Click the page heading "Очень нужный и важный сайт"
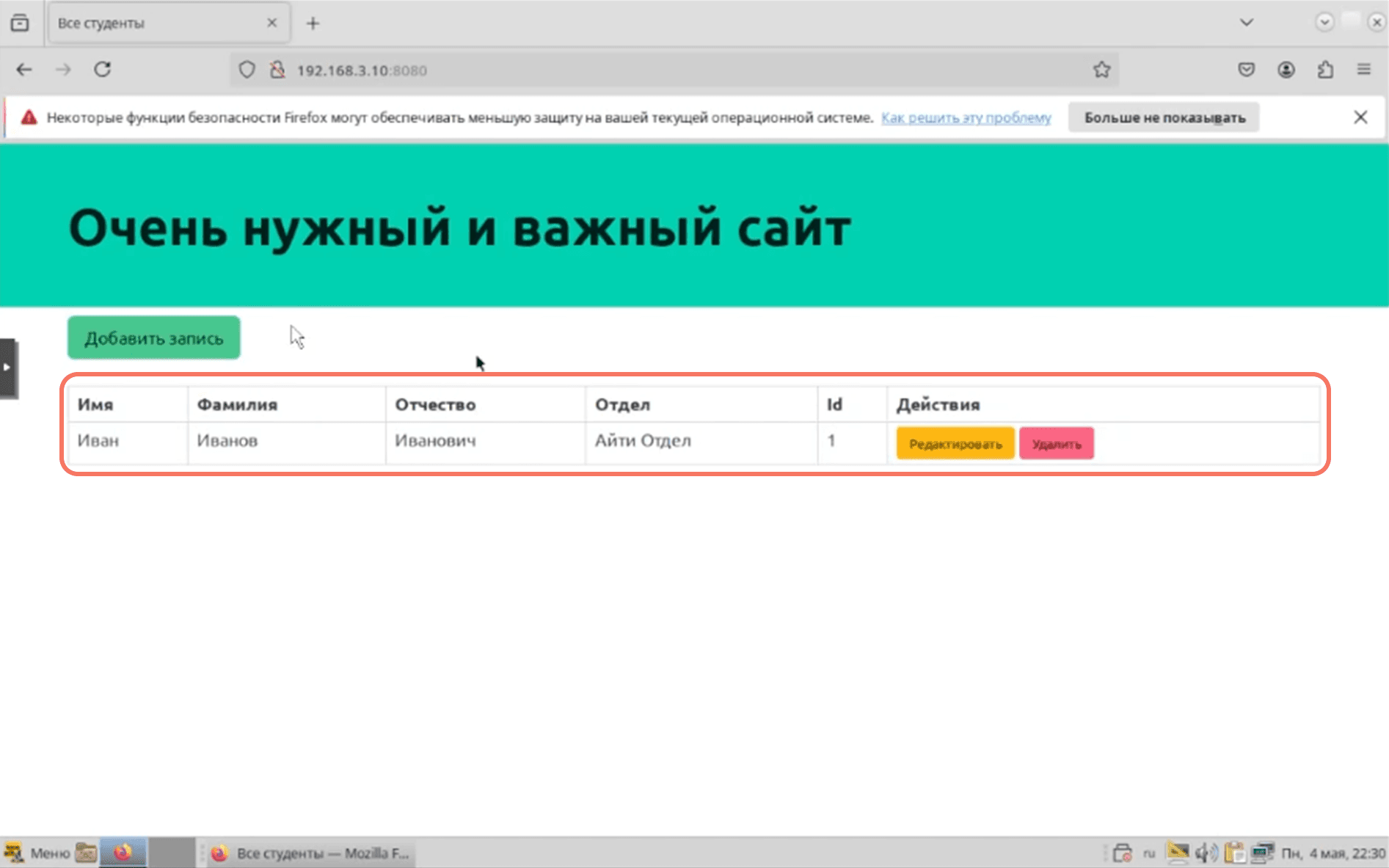The image size is (1389, 868). coord(460,227)
